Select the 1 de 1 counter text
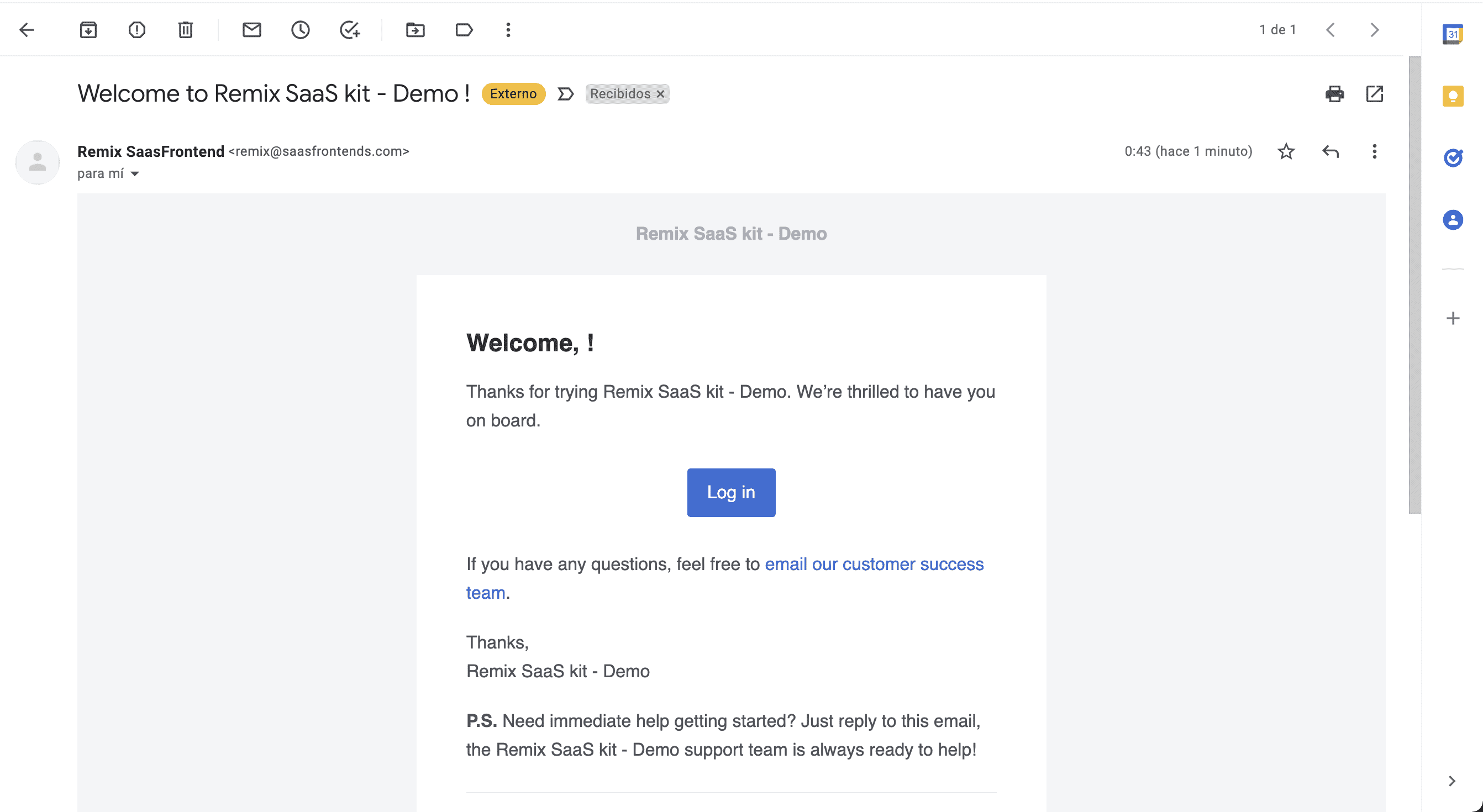Screen dimensions: 1483x812 pyautogui.click(x=1277, y=30)
